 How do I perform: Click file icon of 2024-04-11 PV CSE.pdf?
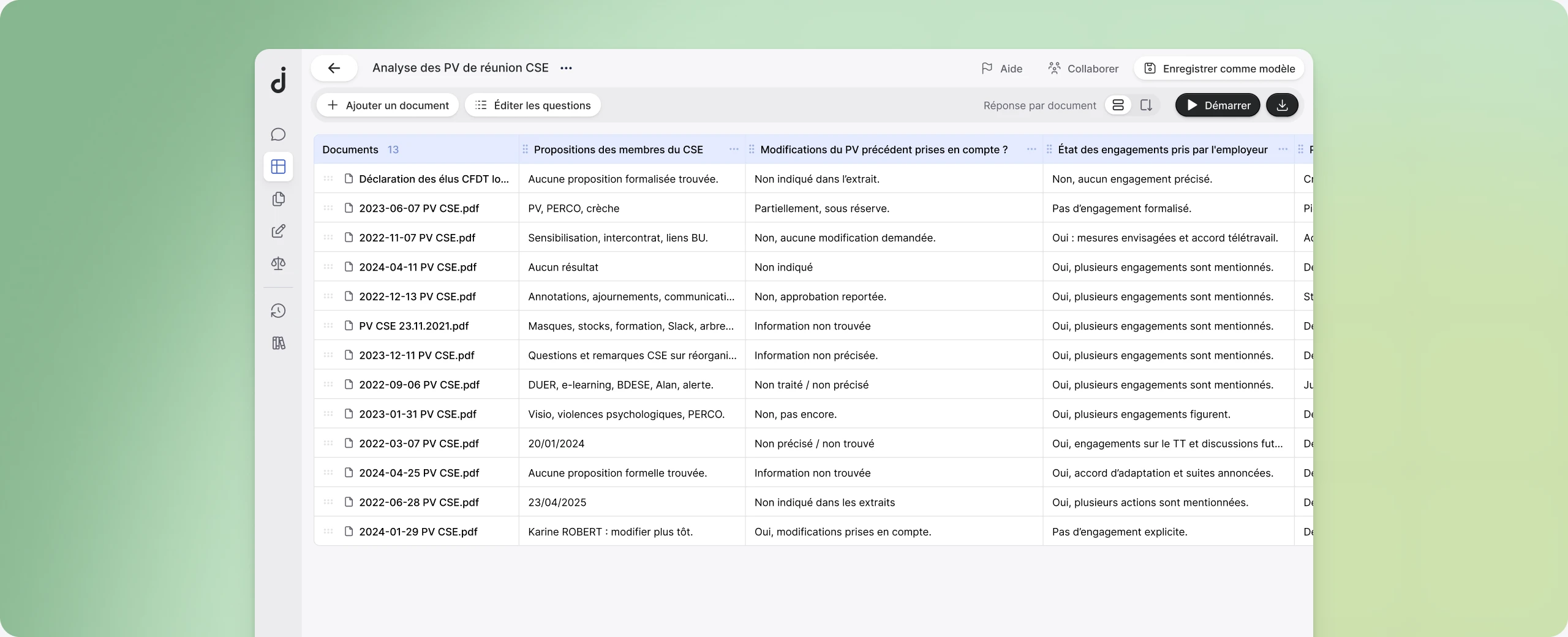tap(349, 267)
